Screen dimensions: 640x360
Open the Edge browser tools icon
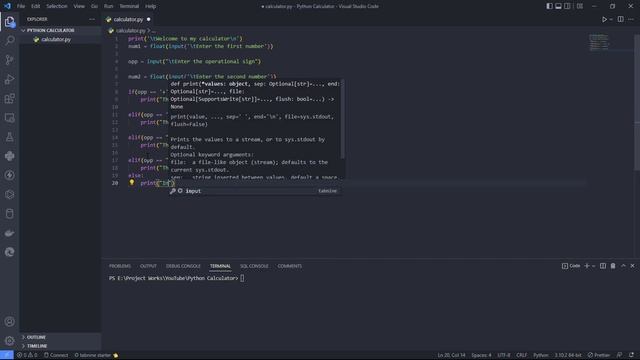click(x=9, y=252)
